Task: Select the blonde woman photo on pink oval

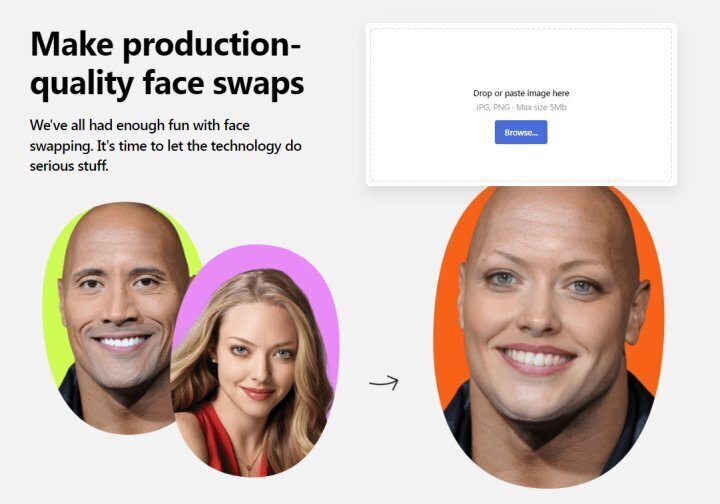Action: pyautogui.click(x=255, y=360)
